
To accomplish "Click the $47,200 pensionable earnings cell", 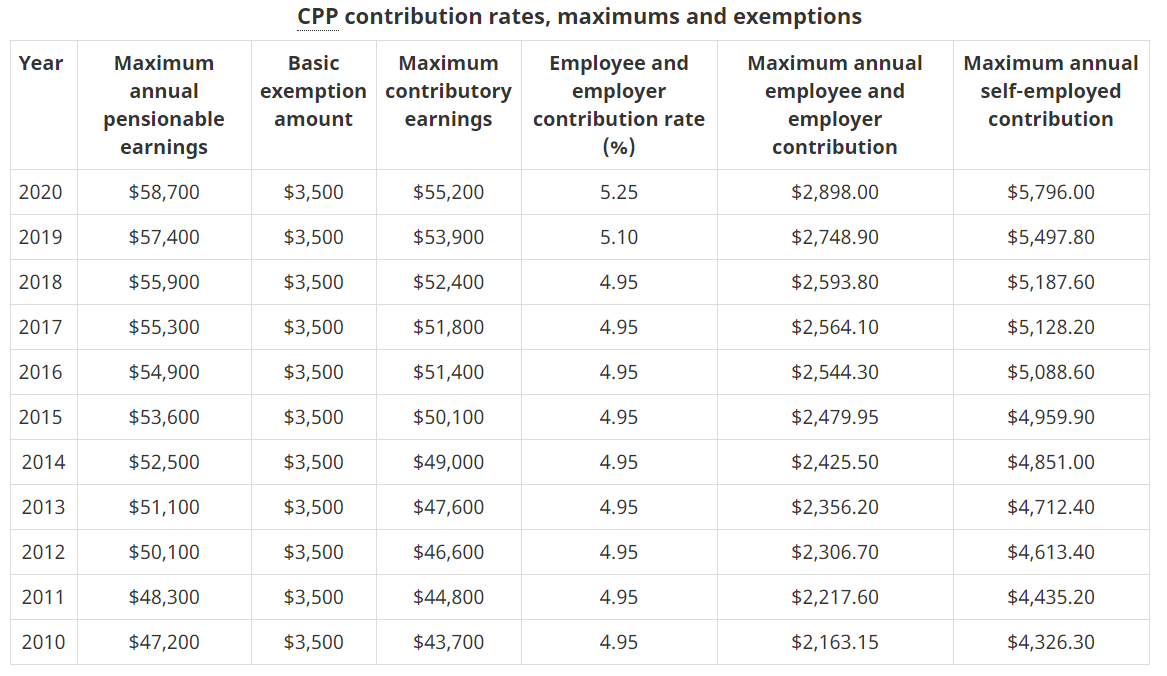I will 164,642.
